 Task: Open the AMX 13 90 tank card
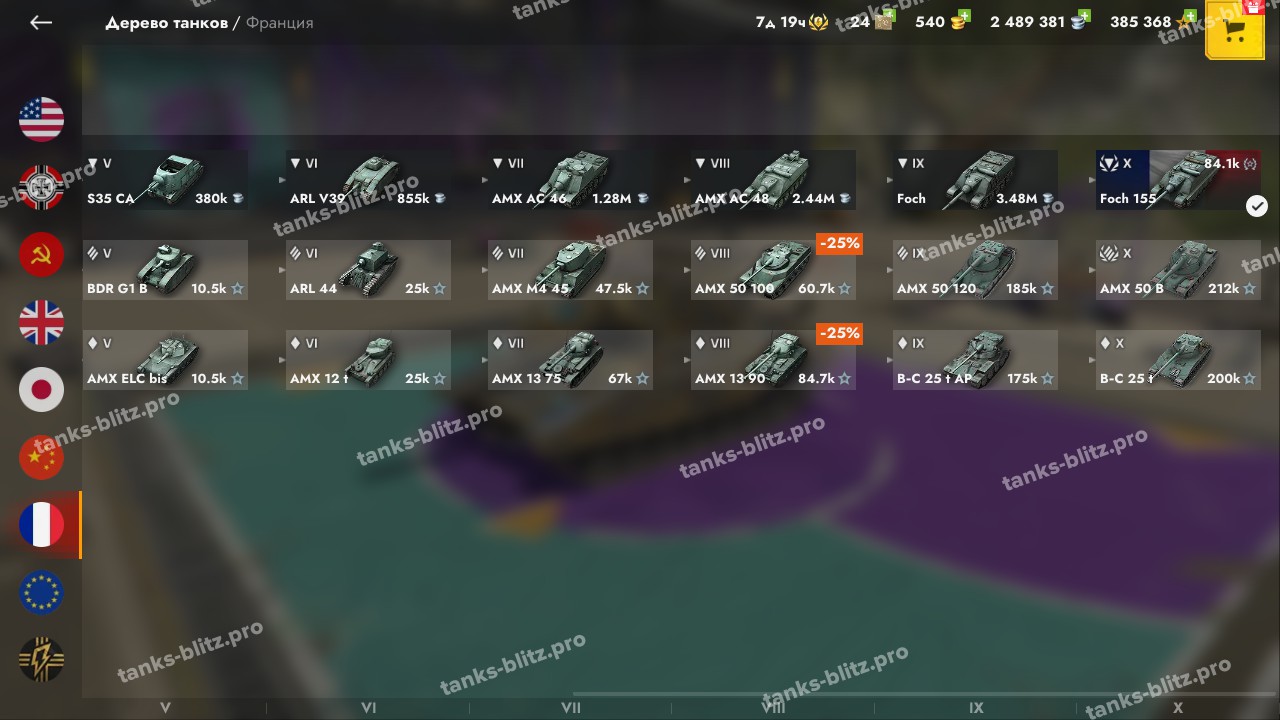[x=773, y=360]
